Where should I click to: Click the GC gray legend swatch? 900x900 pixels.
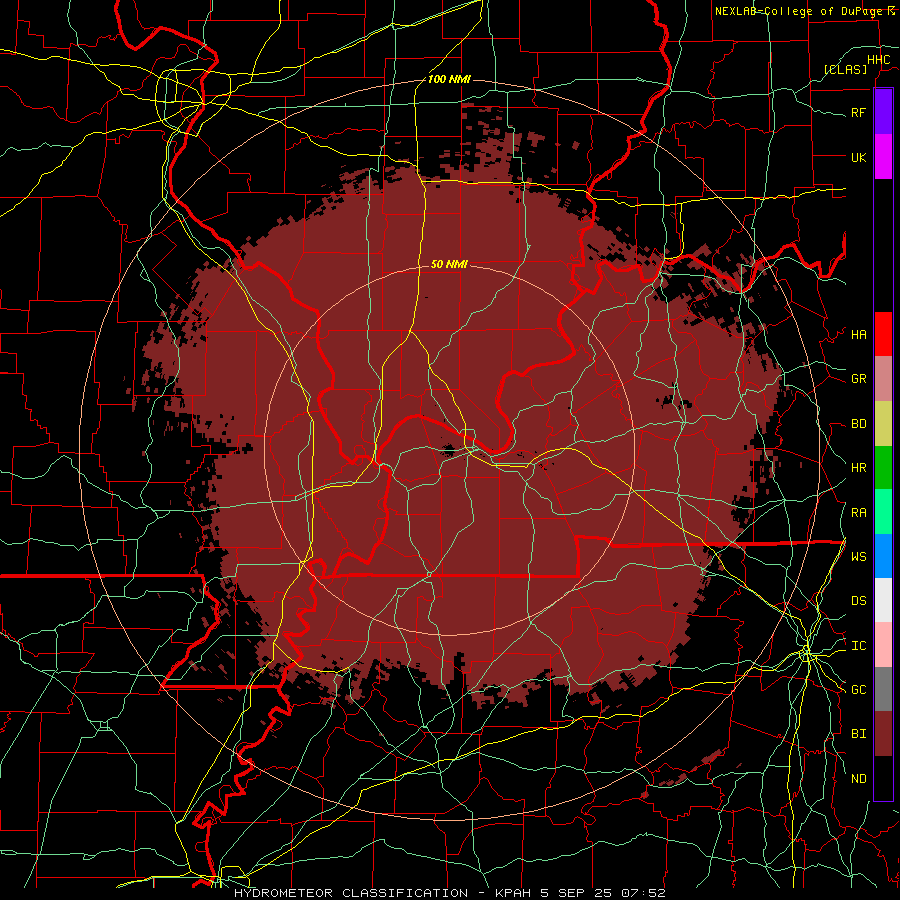click(x=883, y=689)
